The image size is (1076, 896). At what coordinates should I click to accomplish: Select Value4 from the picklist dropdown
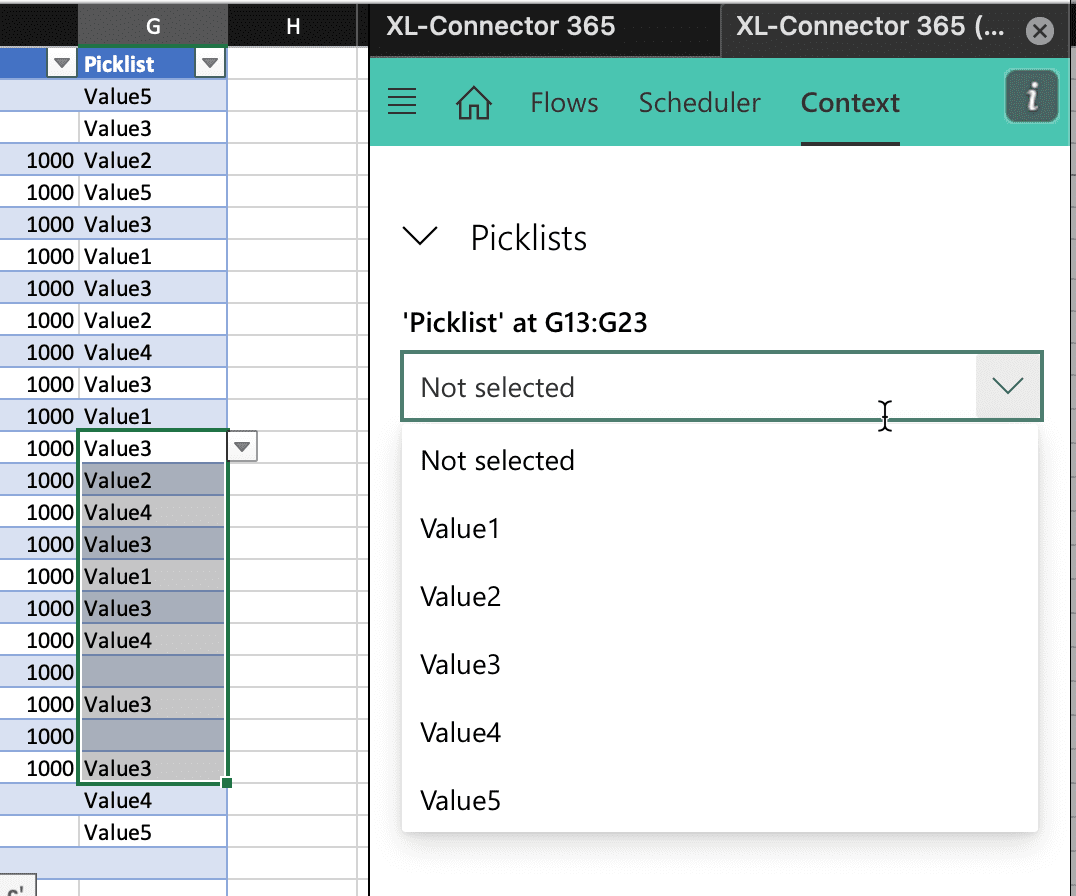[x=461, y=732]
